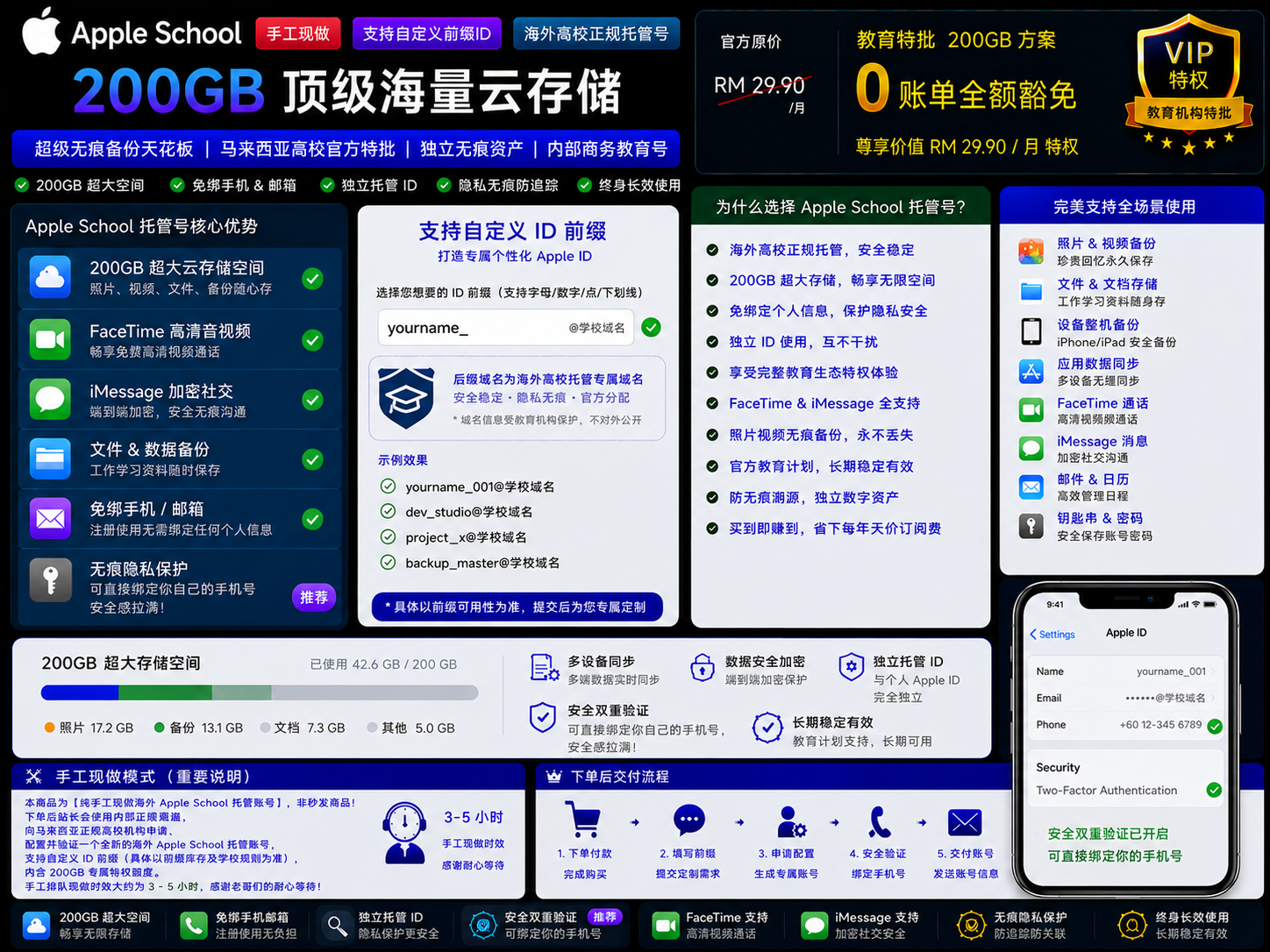Click the document sync icon beside 多设备同步
The image size is (1270, 952).
(545, 668)
